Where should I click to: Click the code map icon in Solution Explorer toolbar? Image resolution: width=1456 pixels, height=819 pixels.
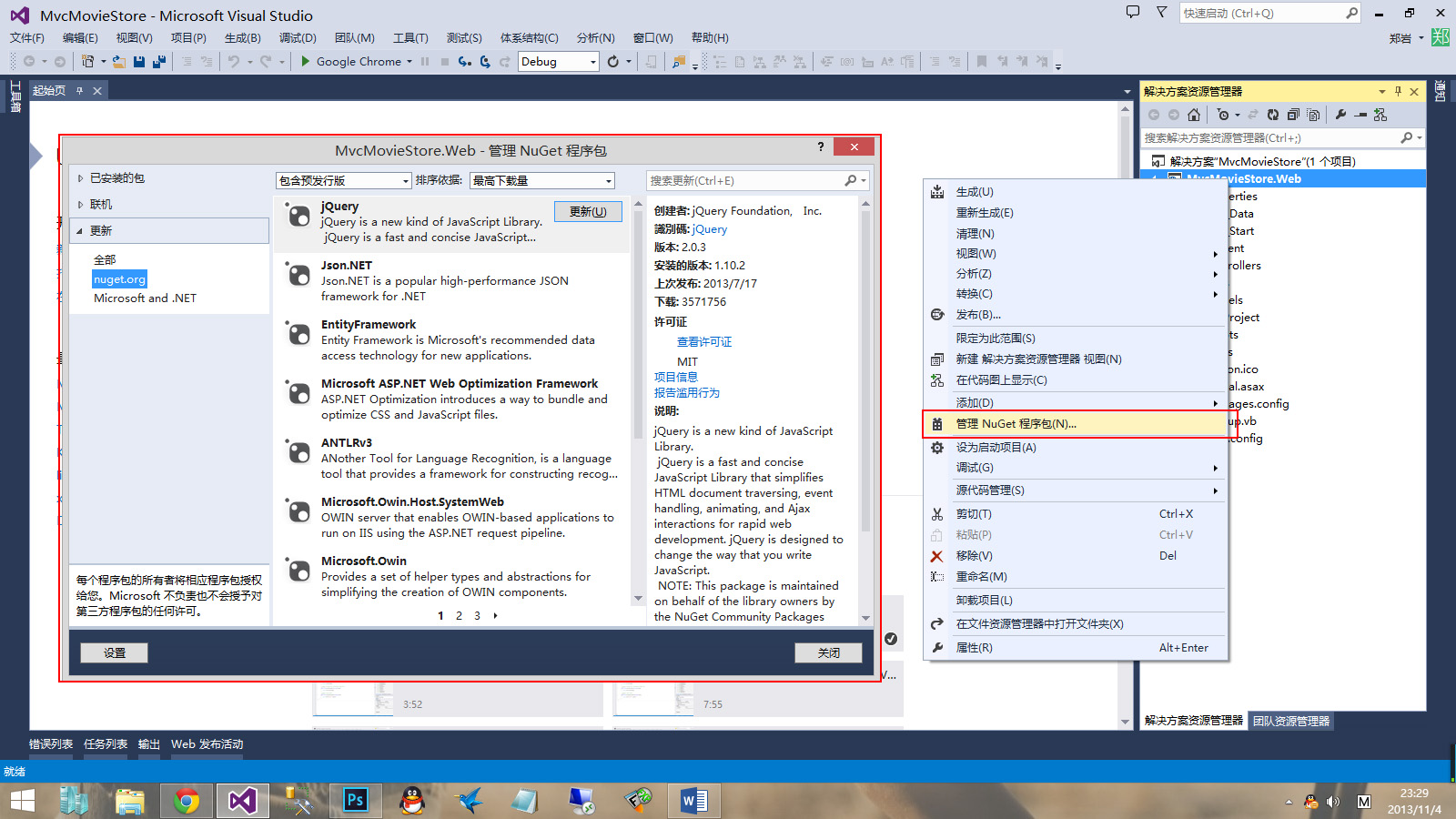tap(1380, 115)
